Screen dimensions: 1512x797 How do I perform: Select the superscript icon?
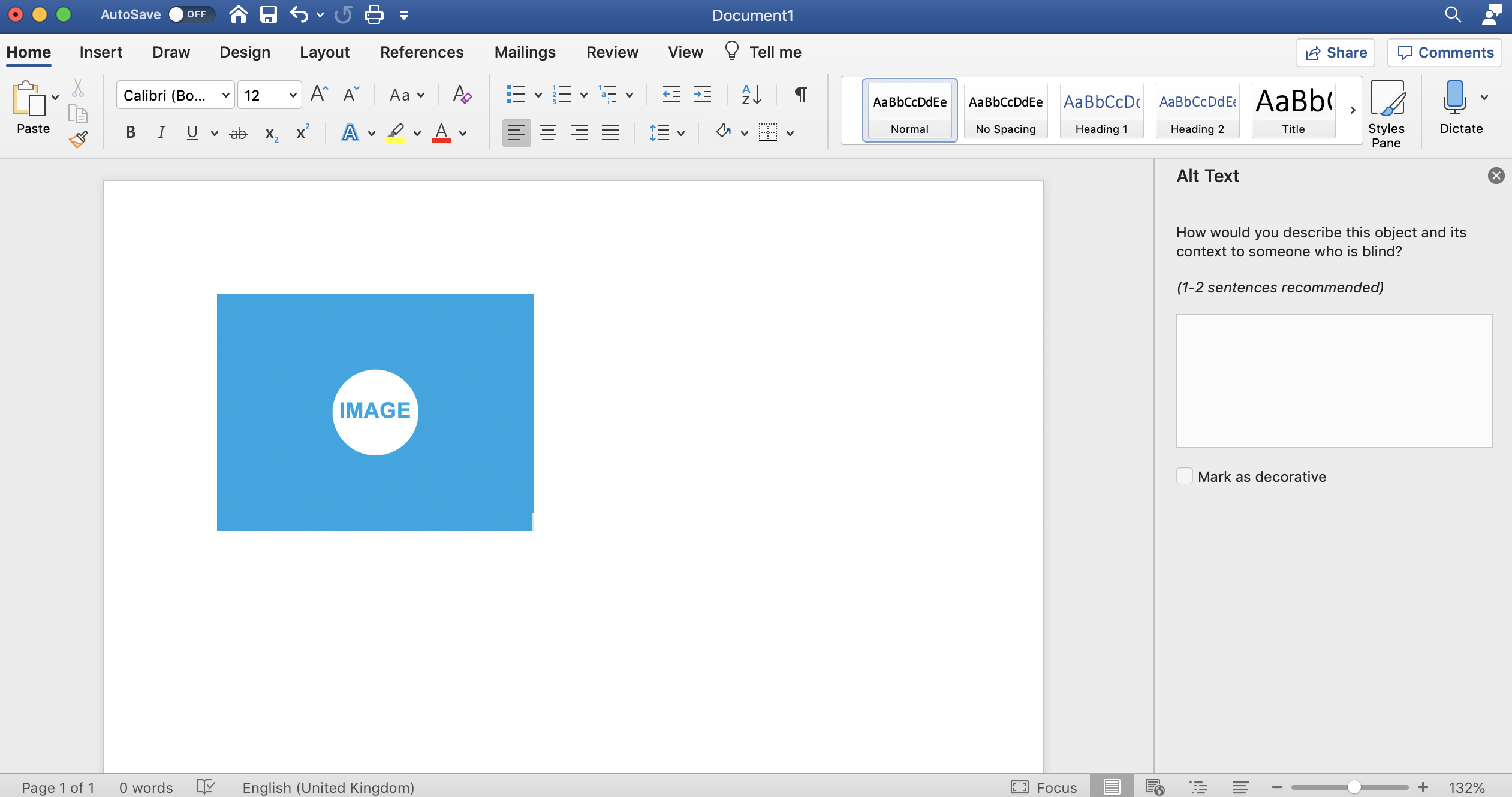click(302, 132)
